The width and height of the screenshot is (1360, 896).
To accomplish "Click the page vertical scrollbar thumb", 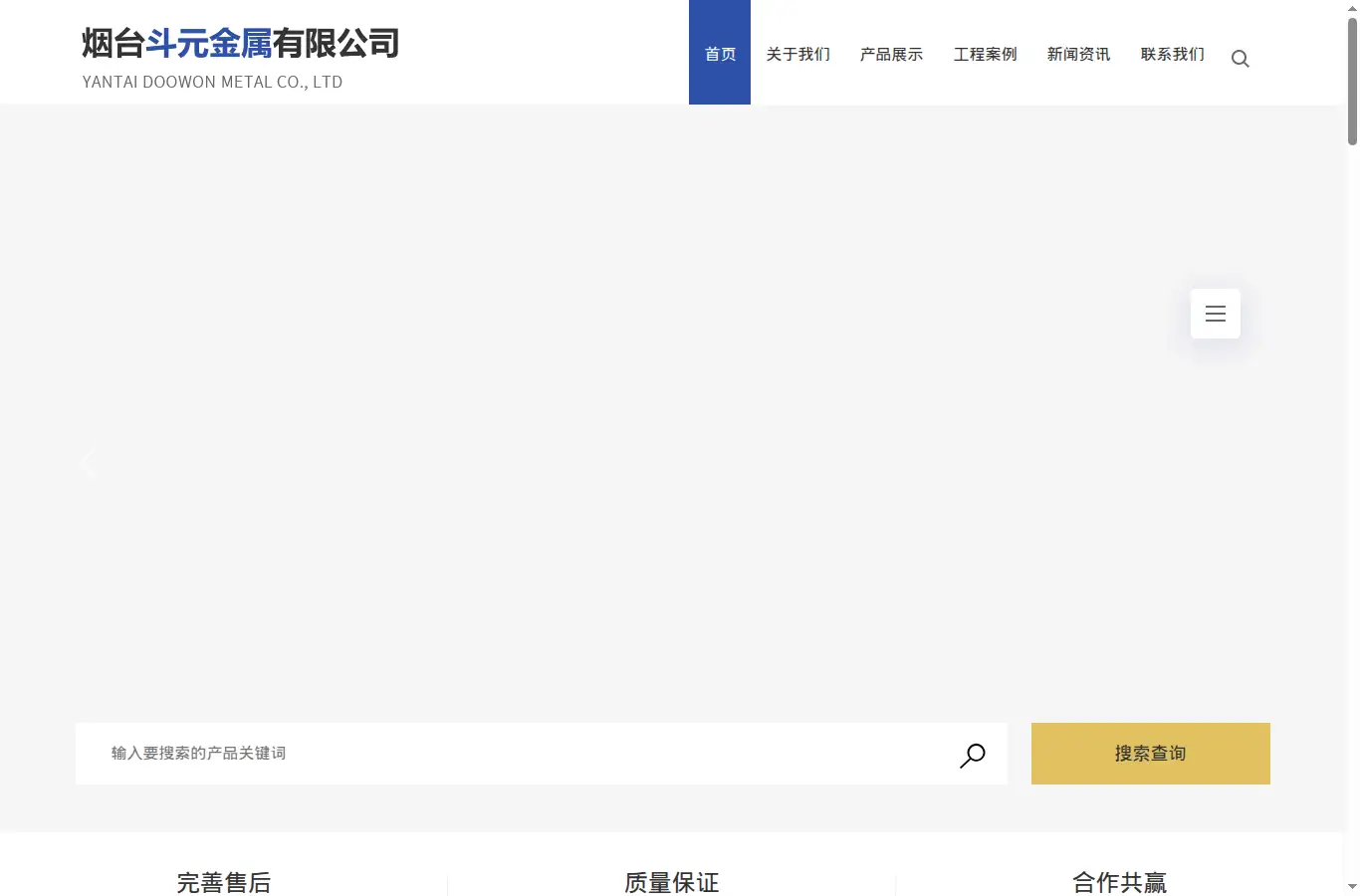I will click(1352, 80).
